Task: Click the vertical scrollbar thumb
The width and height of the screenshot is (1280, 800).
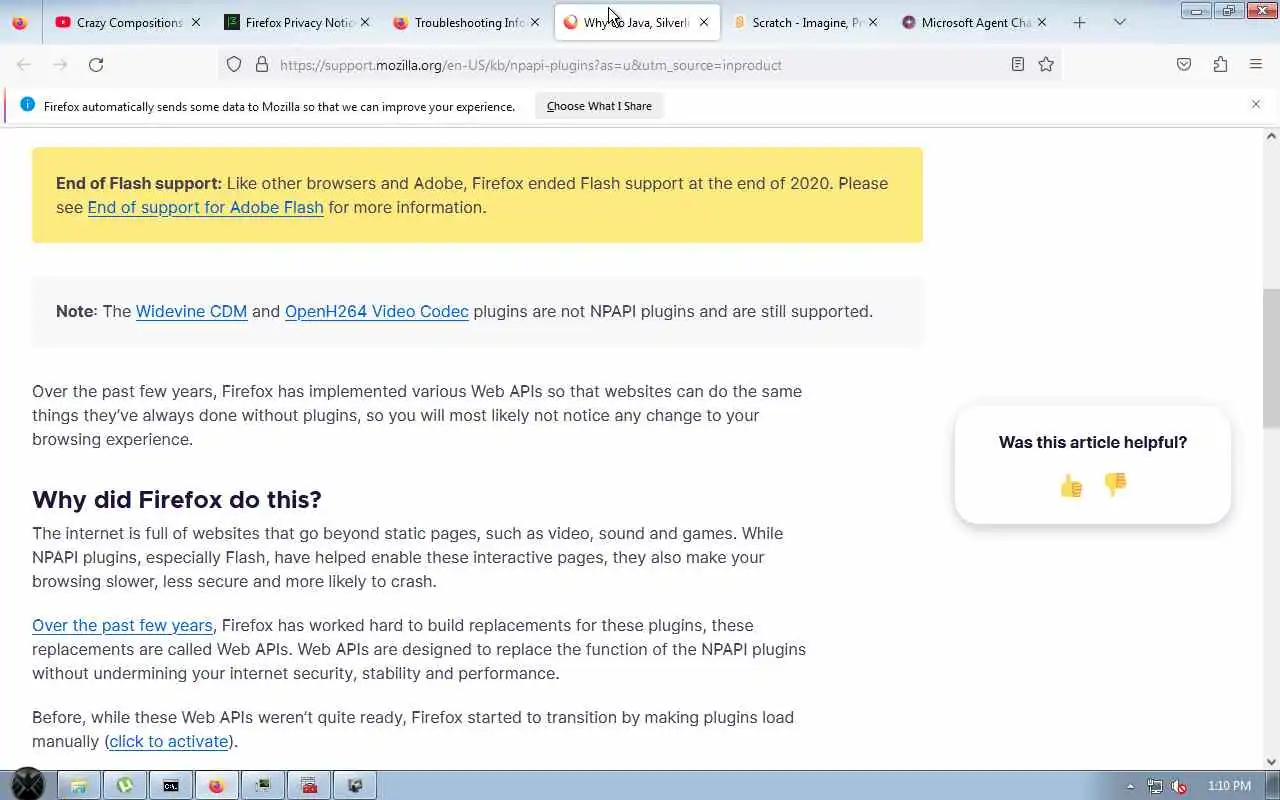Action: [1271, 360]
